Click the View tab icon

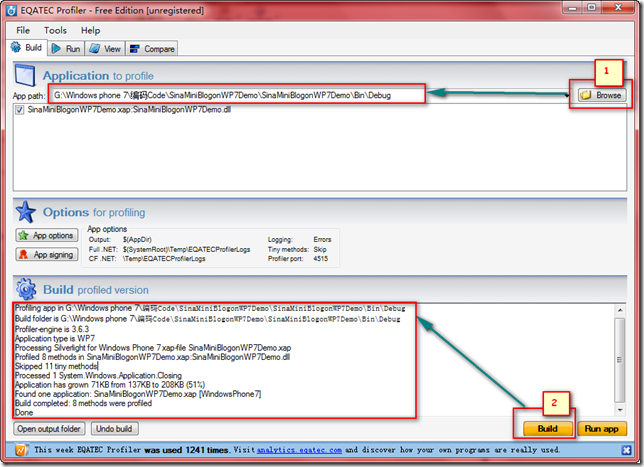[x=94, y=49]
